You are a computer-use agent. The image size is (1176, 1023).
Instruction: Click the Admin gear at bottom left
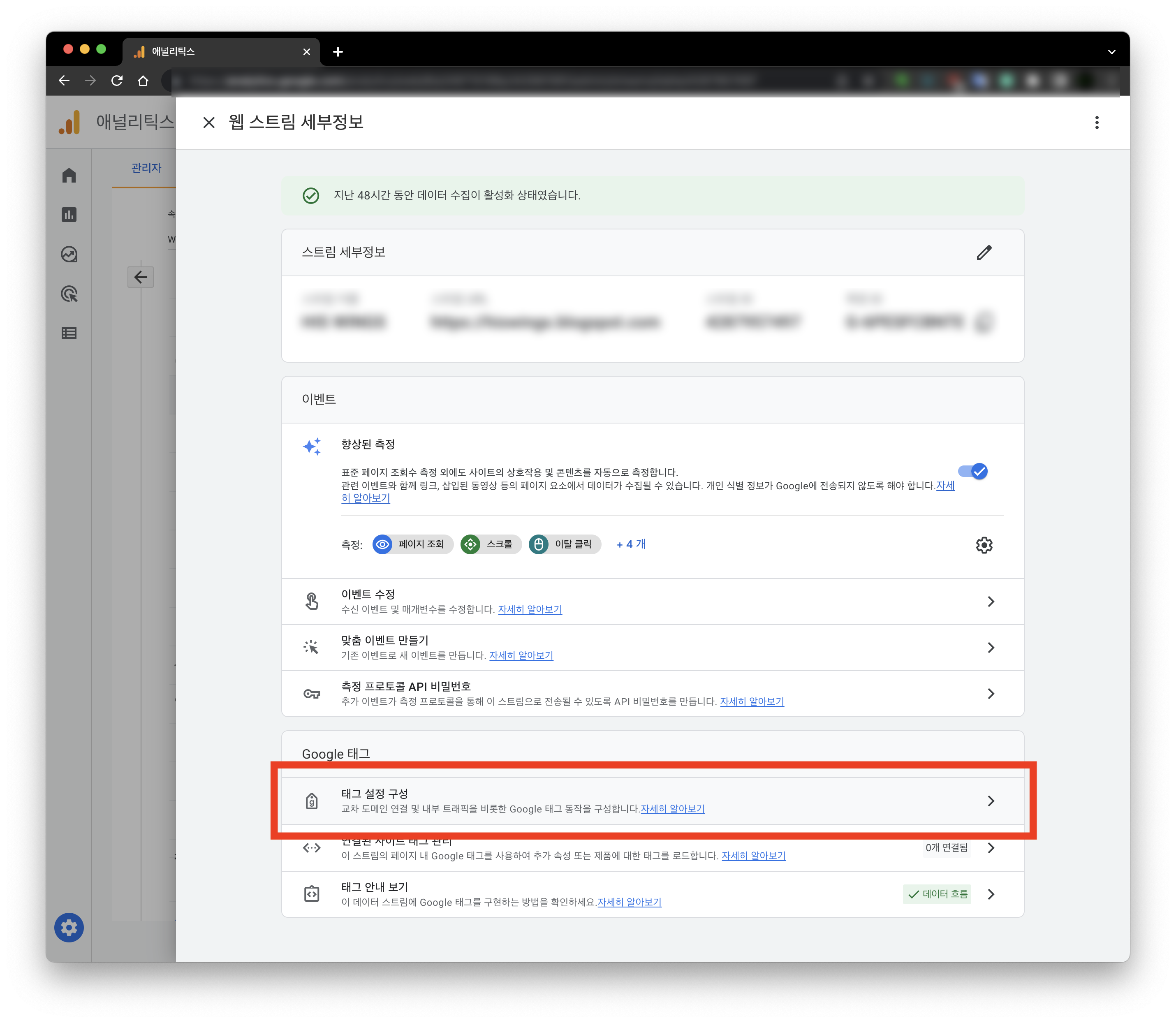[x=69, y=928]
